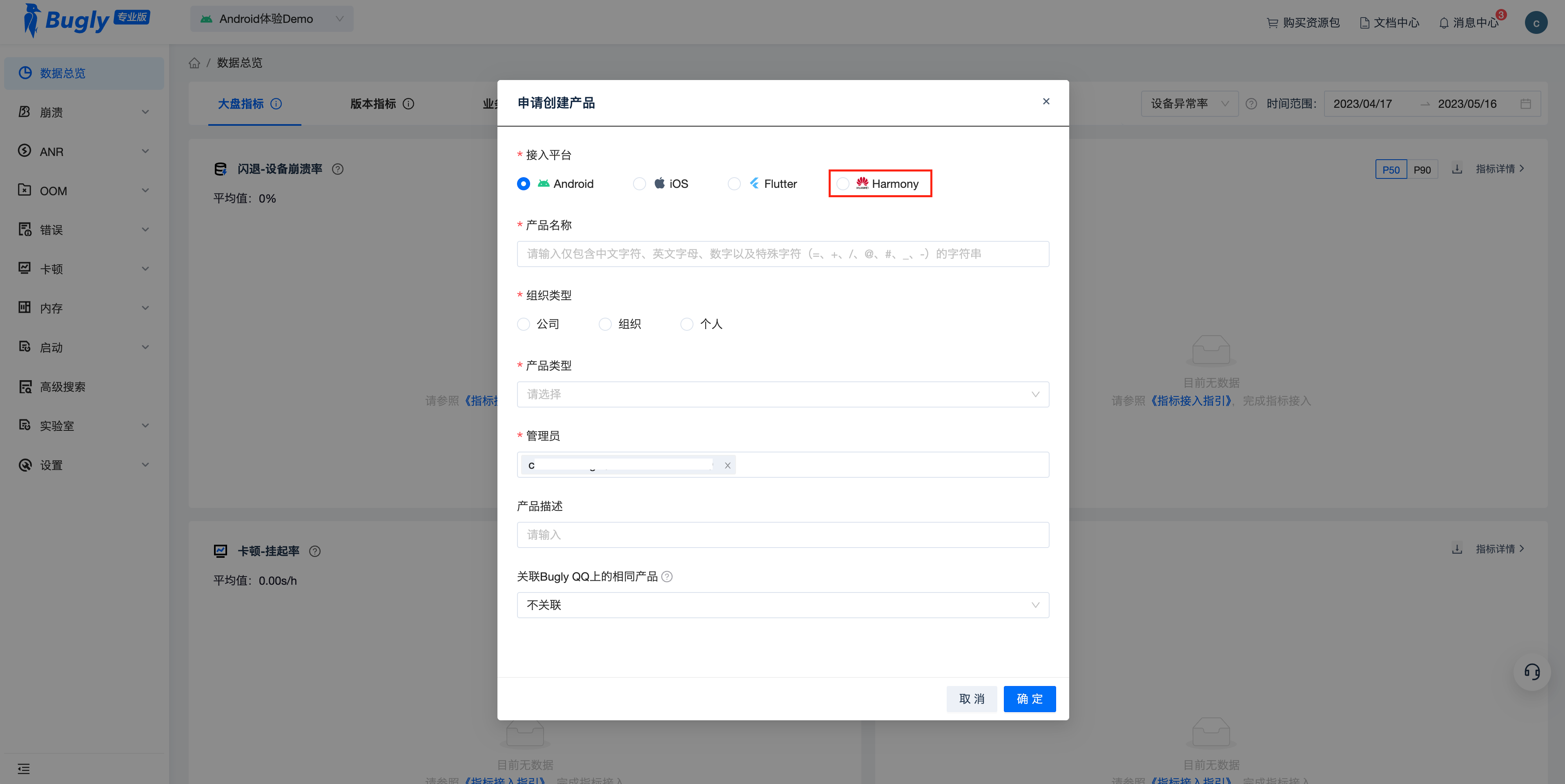This screenshot has width=1565, height=784.
Task: Open 数据总览 in the sidebar
Action: (84, 73)
